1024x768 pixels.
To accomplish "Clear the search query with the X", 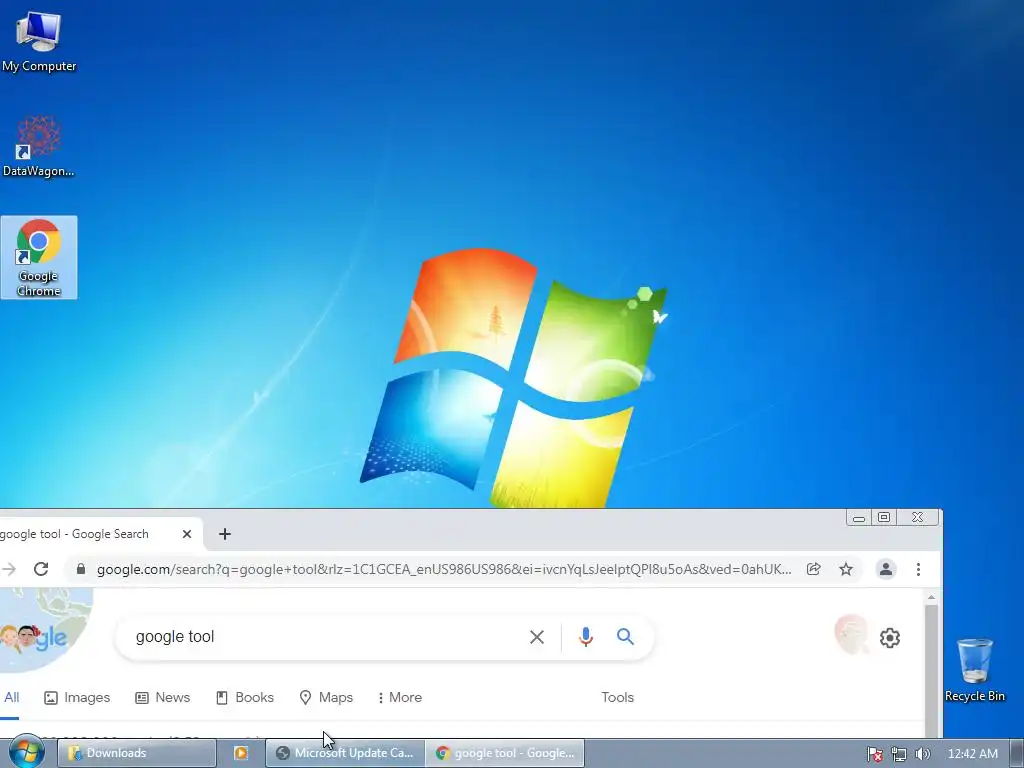I will tap(537, 637).
